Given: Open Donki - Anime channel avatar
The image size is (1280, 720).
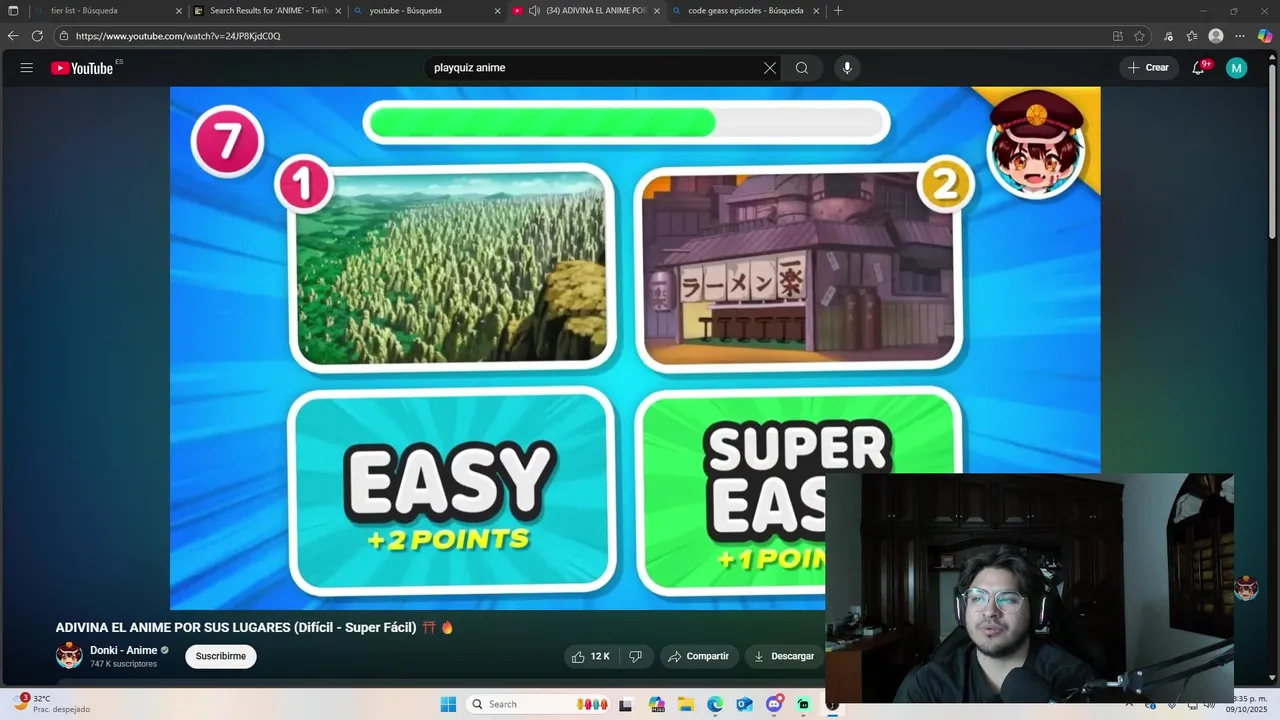Looking at the screenshot, I should [69, 656].
